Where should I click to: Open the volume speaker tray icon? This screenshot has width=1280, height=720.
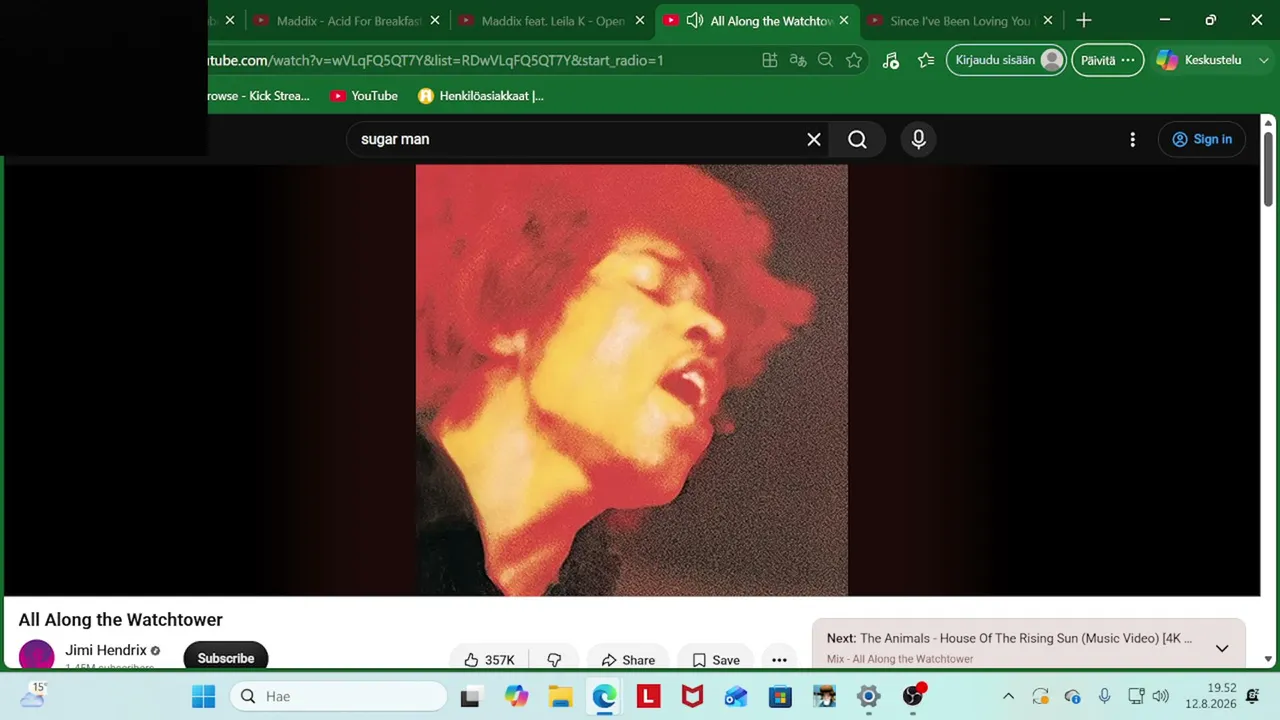[1160, 696]
